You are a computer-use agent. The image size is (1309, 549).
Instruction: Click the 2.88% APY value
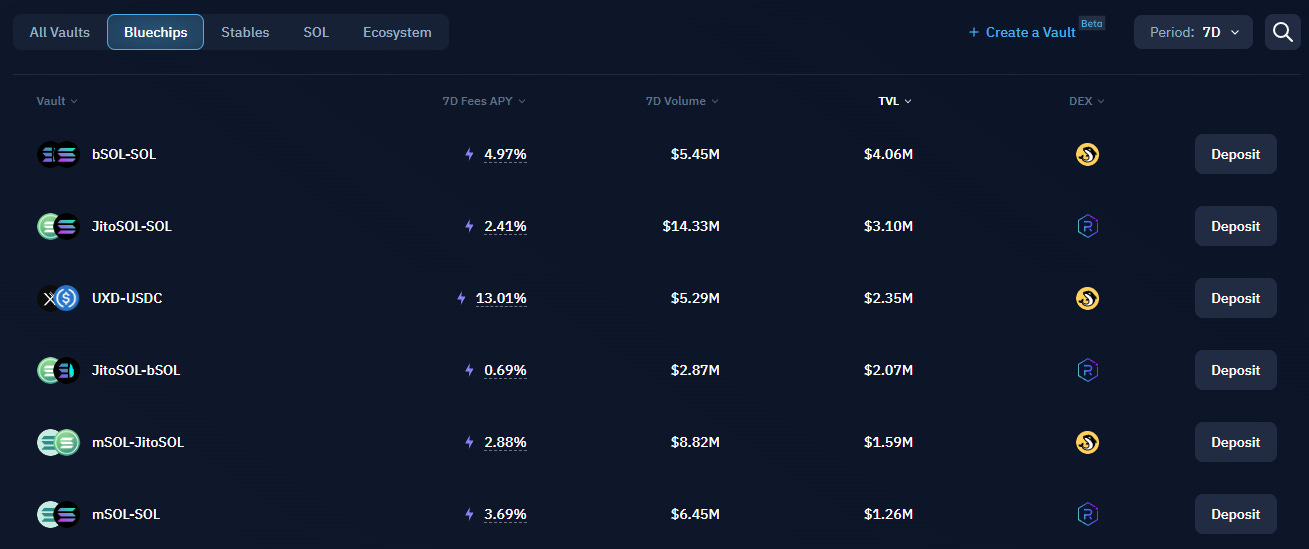[505, 443]
